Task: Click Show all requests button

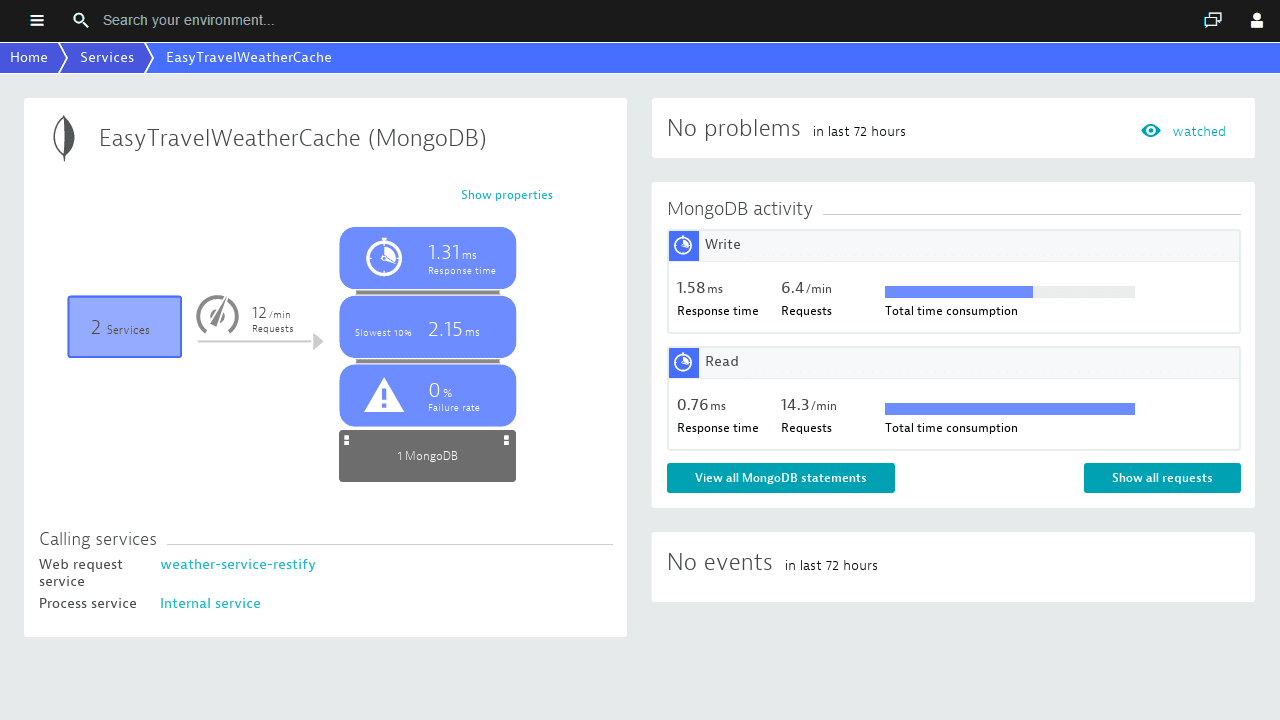Action: (1162, 478)
